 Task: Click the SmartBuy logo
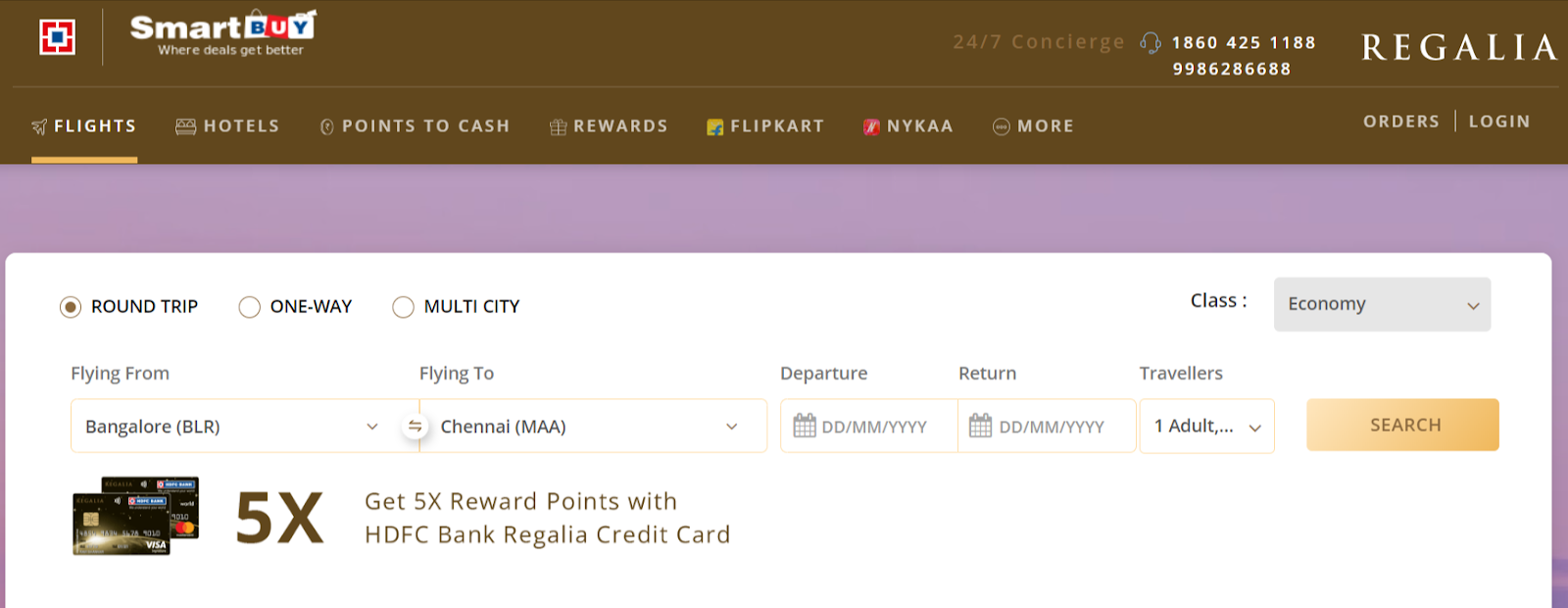click(x=223, y=35)
